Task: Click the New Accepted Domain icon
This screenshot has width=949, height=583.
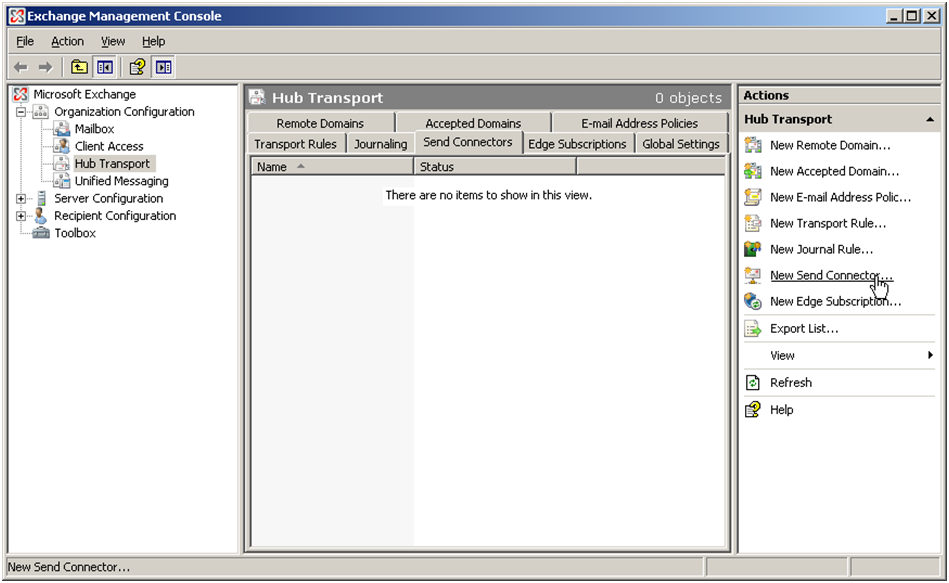Action: [752, 171]
